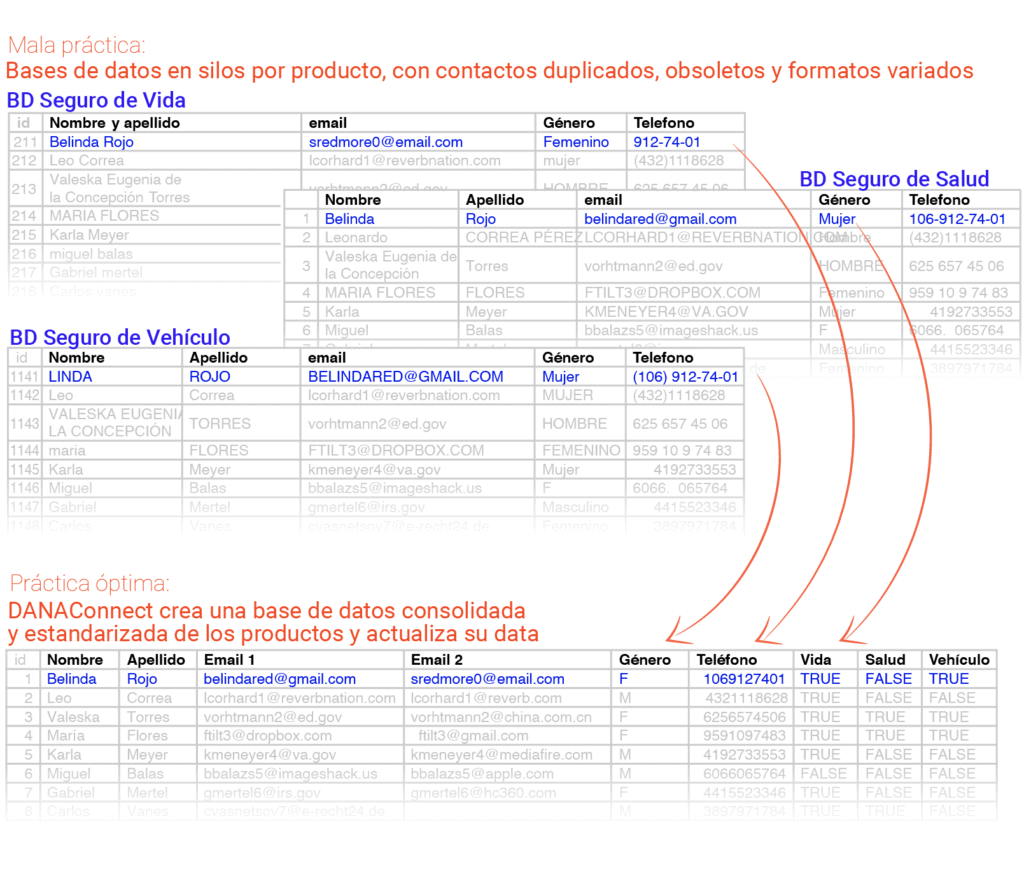
Task: Click the 'BD Seguro de Salud' title
Action: (894, 179)
